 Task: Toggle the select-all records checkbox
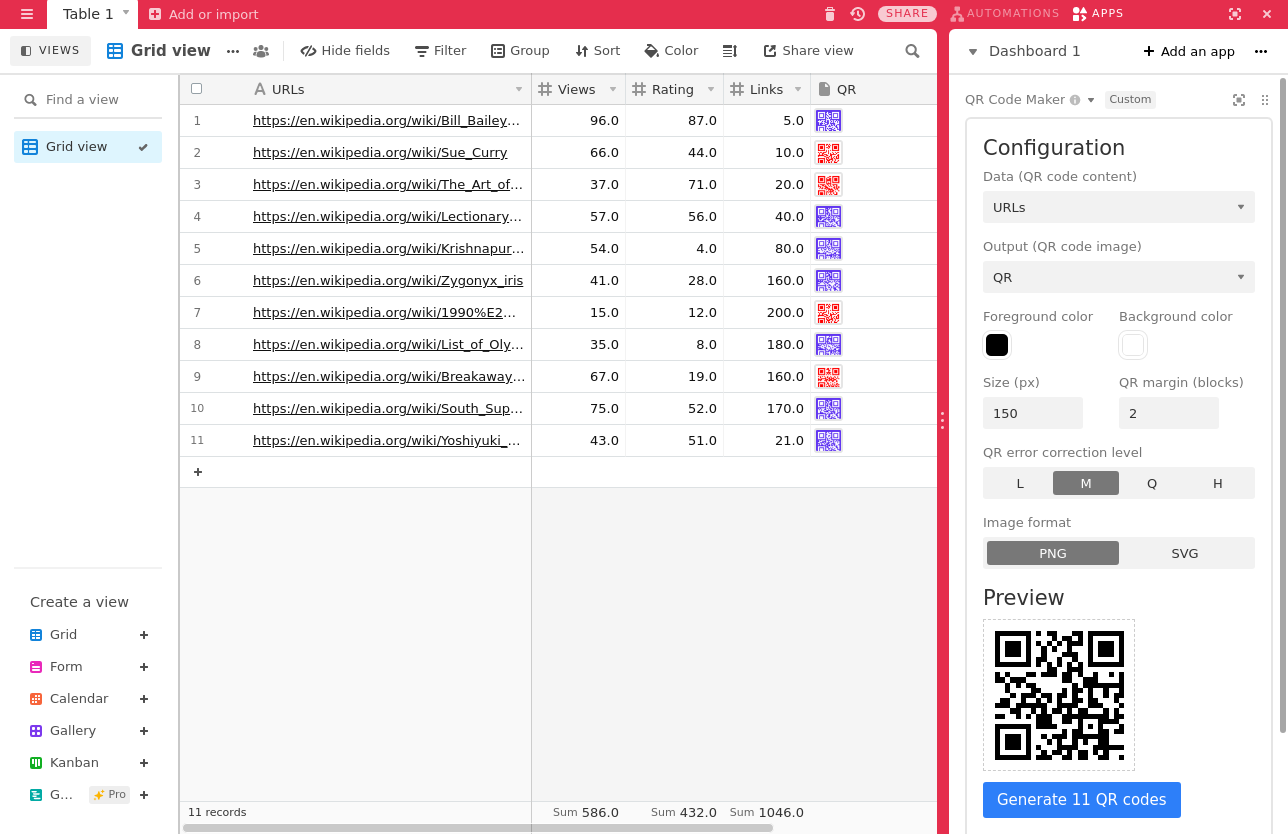(x=196, y=89)
